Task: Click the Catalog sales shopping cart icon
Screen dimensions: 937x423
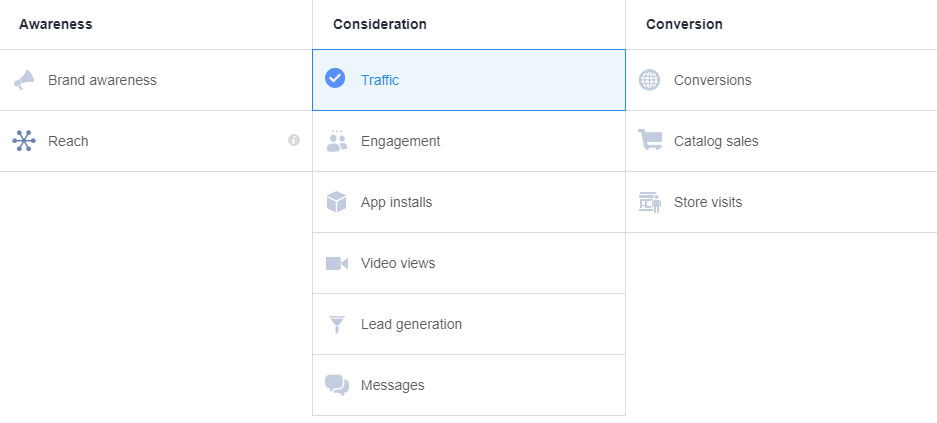Action: coord(650,141)
